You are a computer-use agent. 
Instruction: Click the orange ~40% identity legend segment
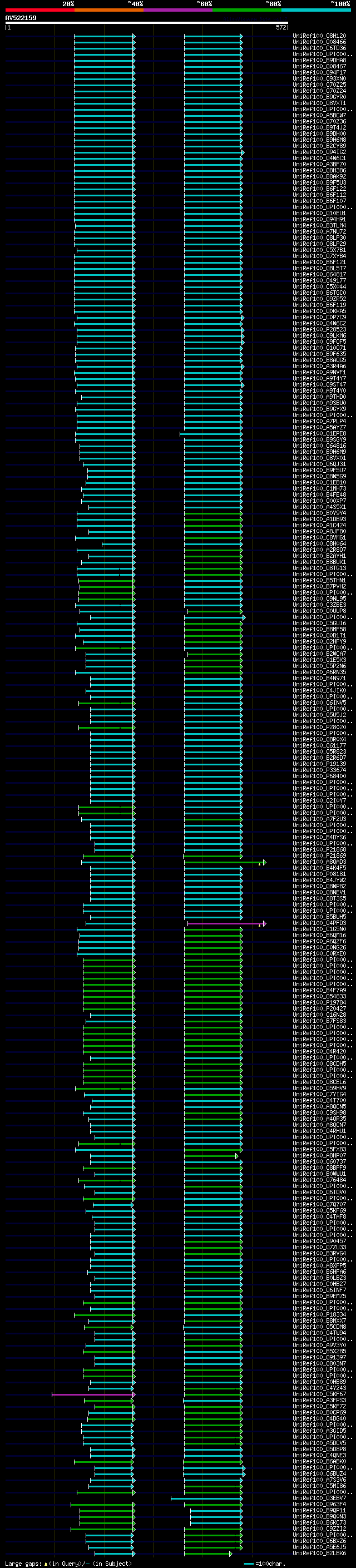[109, 10]
